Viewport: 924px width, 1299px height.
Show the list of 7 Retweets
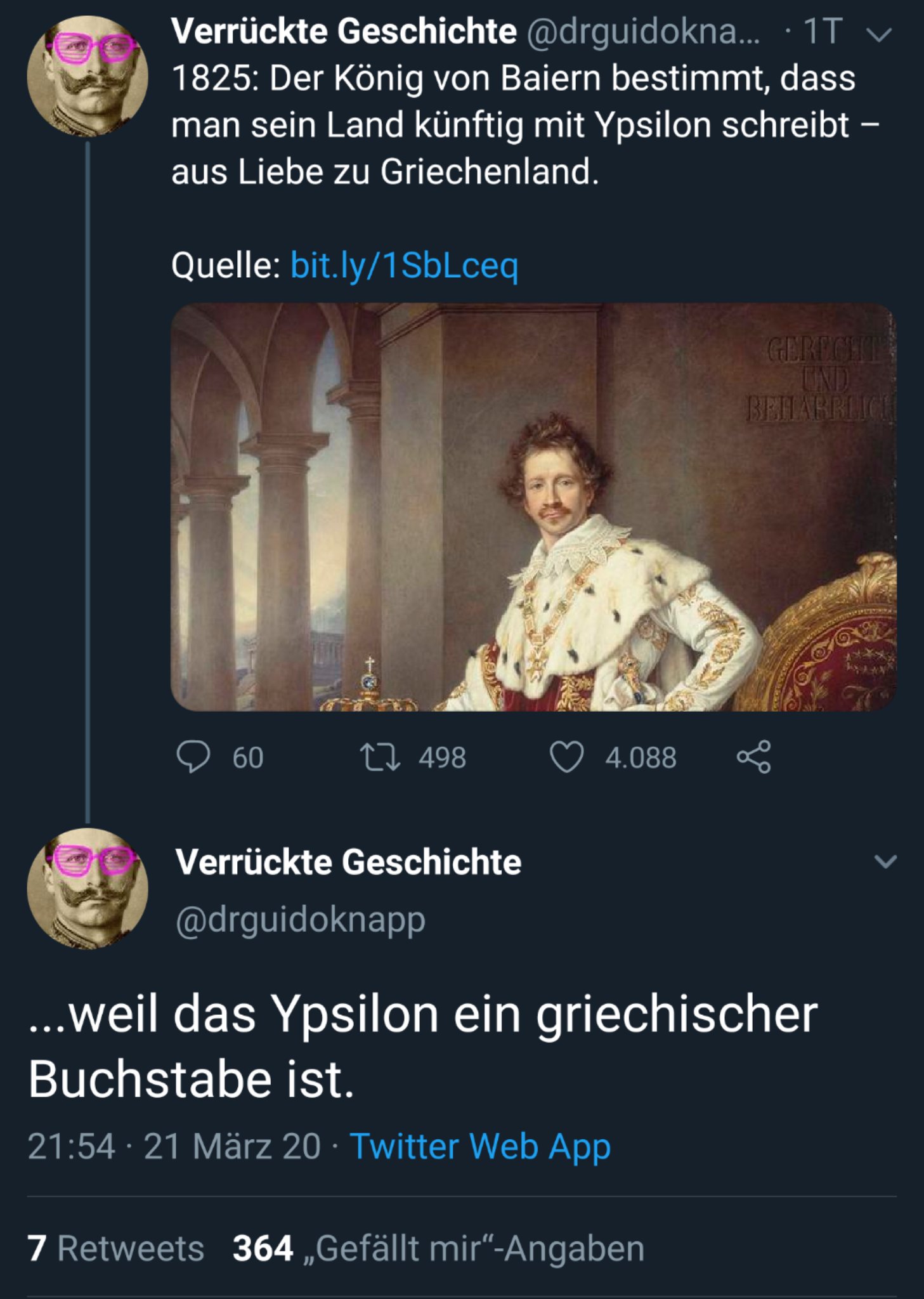115,1248
